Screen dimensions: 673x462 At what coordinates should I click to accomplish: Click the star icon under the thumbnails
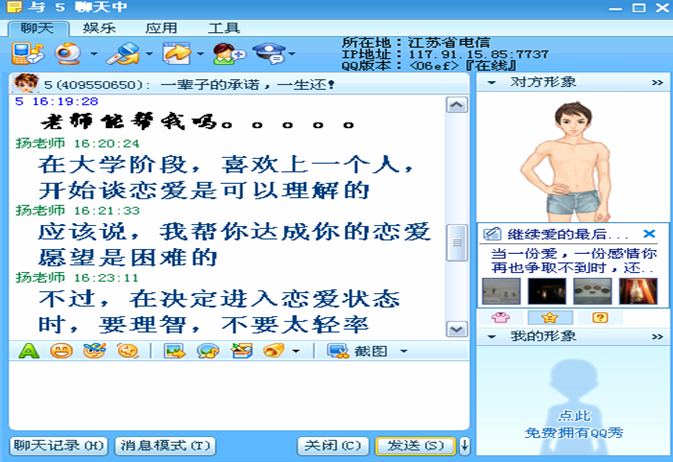click(550, 318)
